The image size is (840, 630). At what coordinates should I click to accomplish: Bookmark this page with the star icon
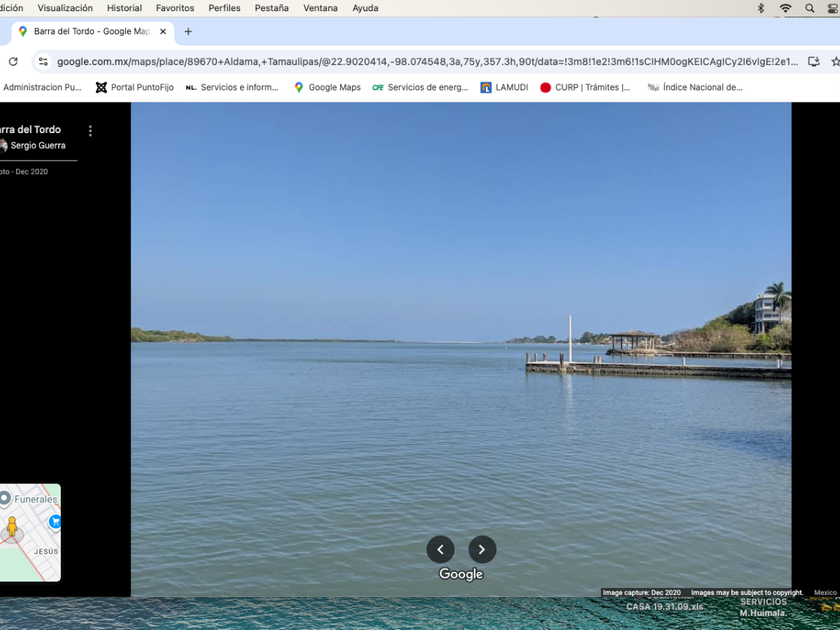pos(835,61)
